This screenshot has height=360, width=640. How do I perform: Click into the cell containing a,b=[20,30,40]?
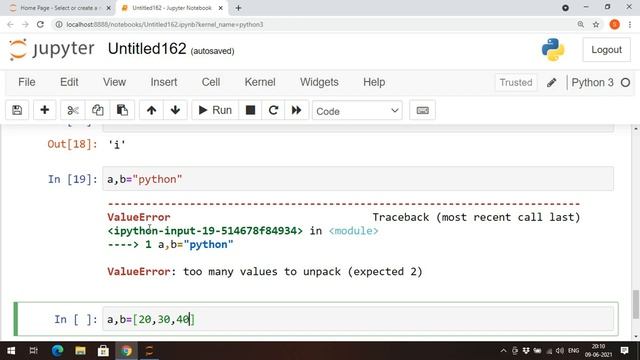(358, 319)
